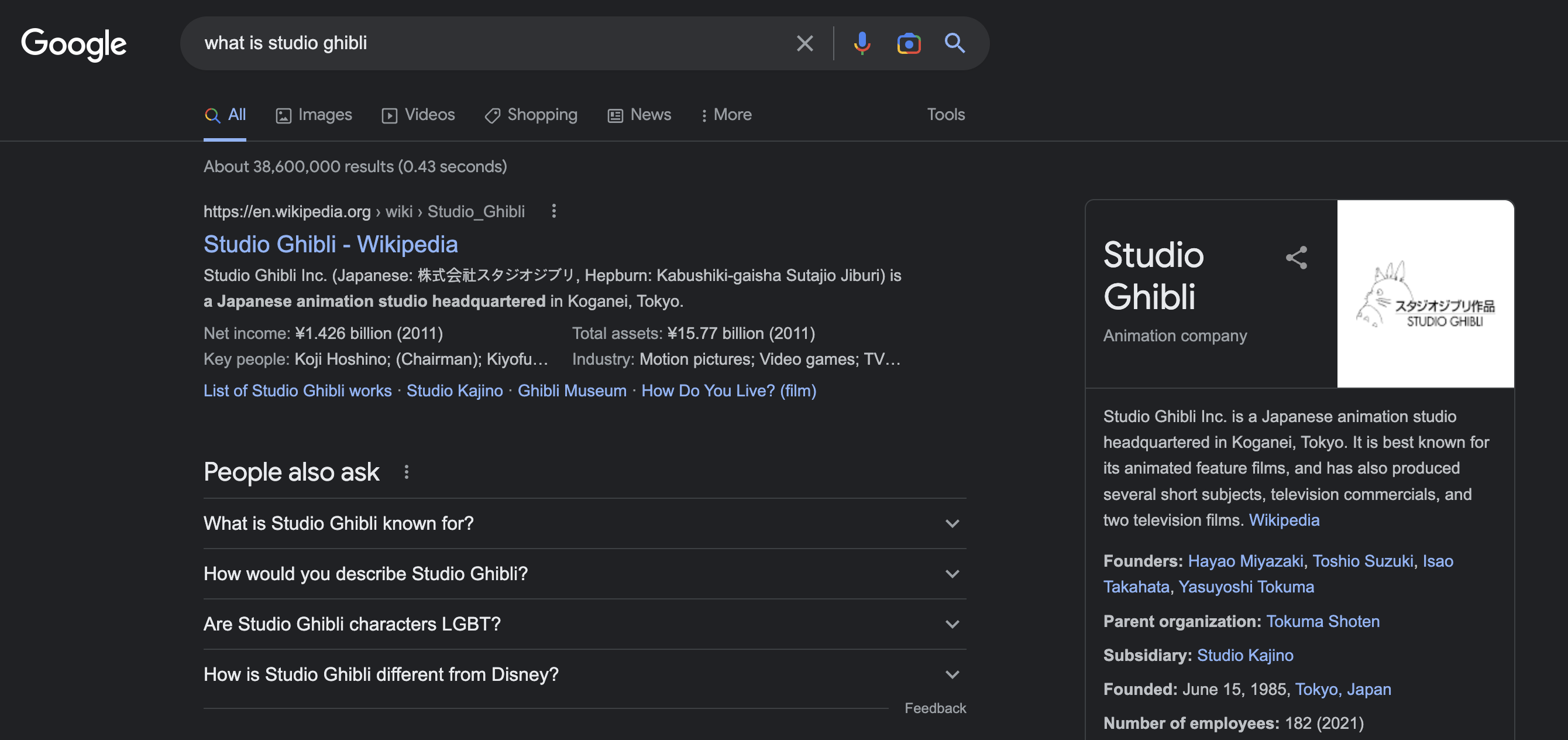Click 'Net income: ¥1.426 billion (2011)' text
Screen dimensions: 1568x740
click(x=323, y=333)
